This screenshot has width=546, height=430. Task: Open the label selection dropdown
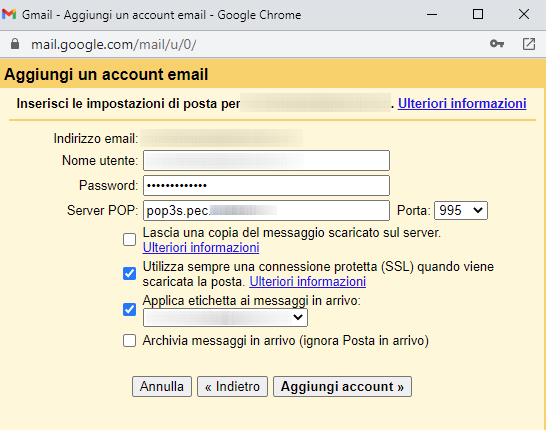(x=225, y=318)
